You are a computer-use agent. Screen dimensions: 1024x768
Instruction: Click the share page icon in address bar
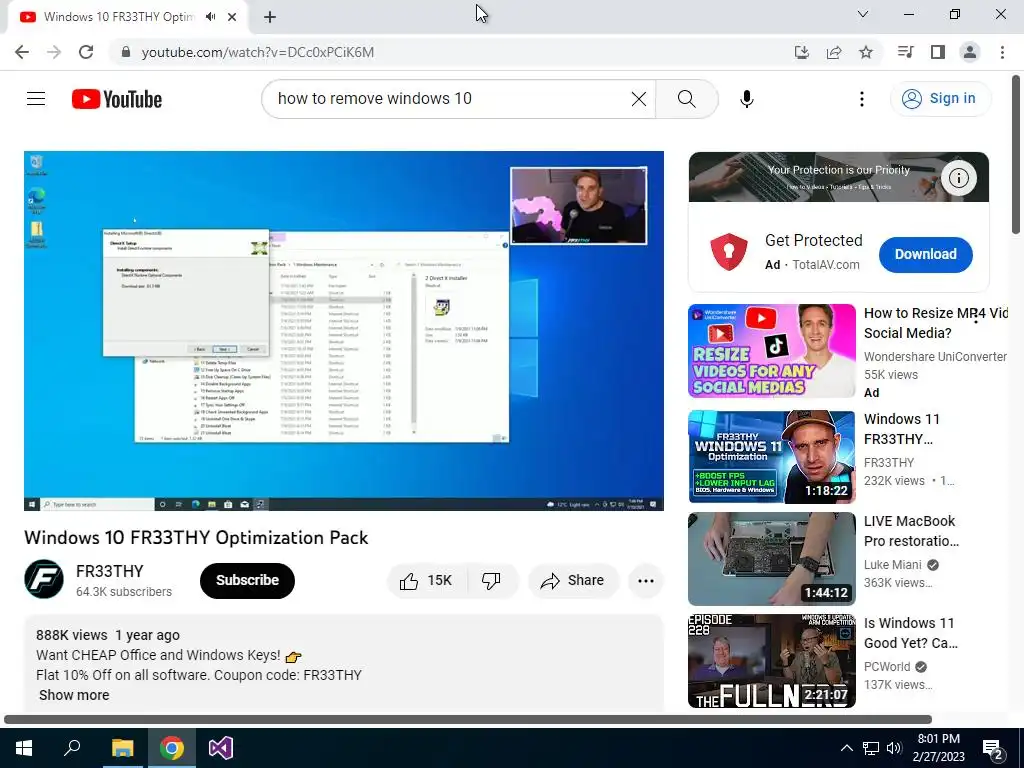834,52
